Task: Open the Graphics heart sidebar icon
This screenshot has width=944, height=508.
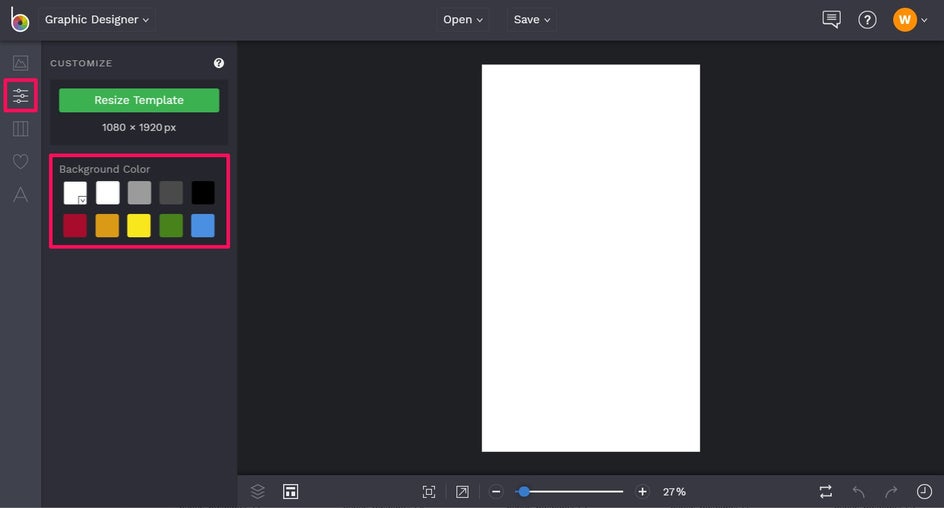Action: click(20, 161)
